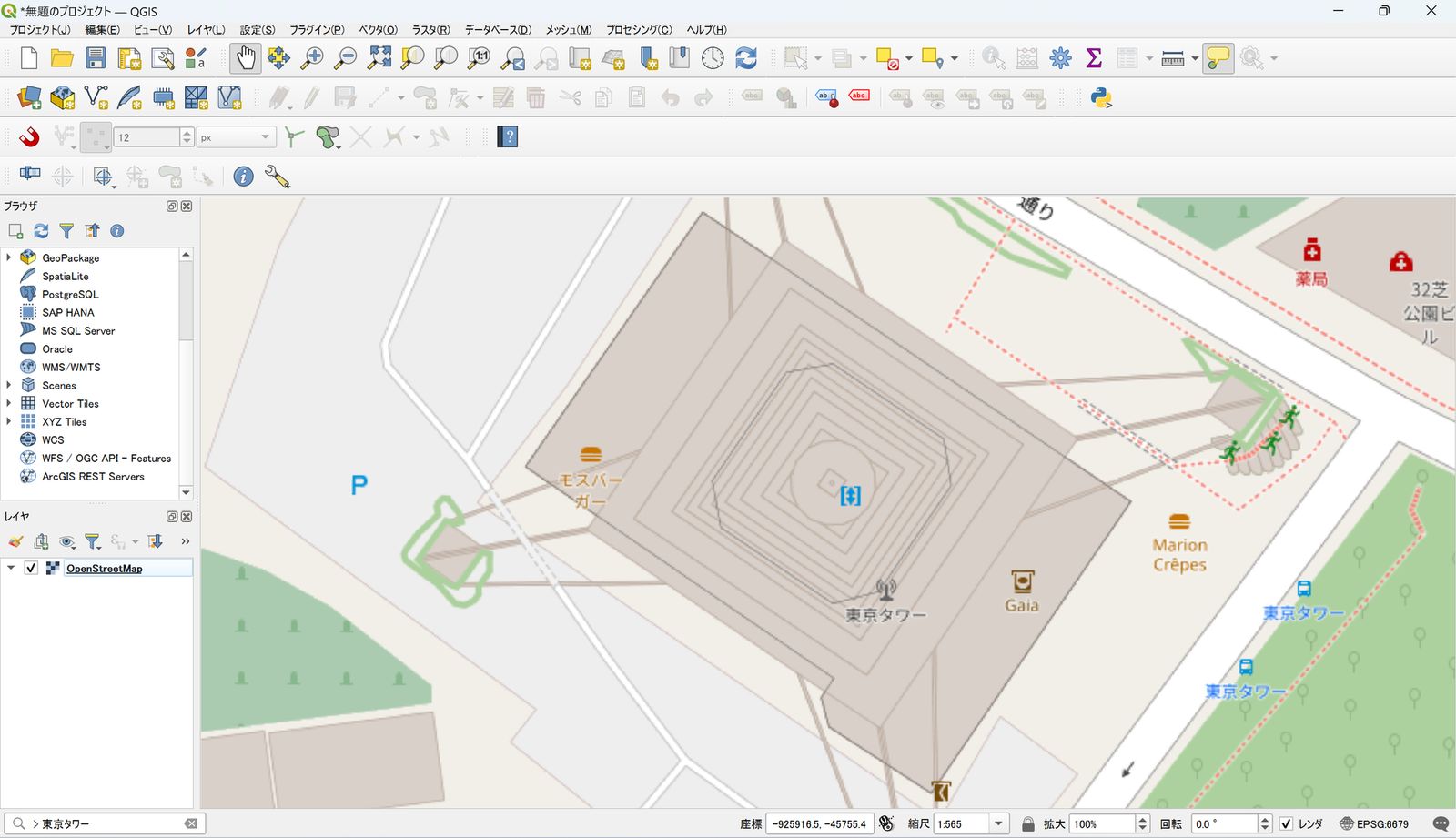The image size is (1456, 838).
Task: Open the プラグイン menu
Action: pos(317,29)
